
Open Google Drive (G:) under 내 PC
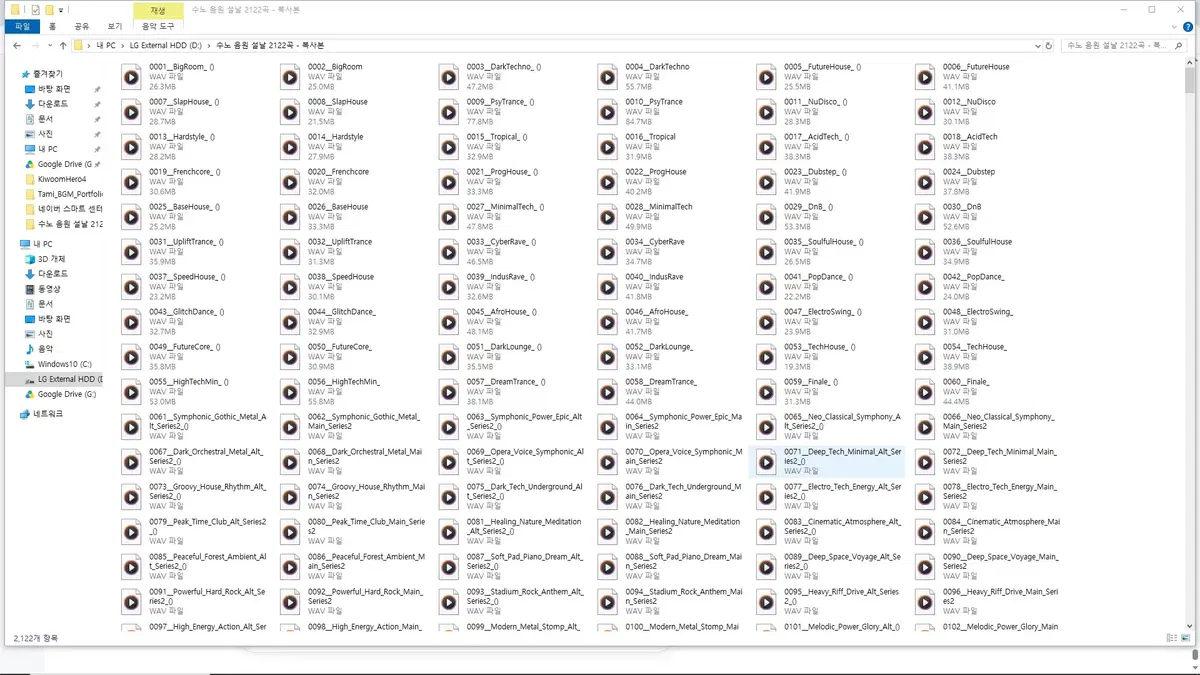[67, 394]
